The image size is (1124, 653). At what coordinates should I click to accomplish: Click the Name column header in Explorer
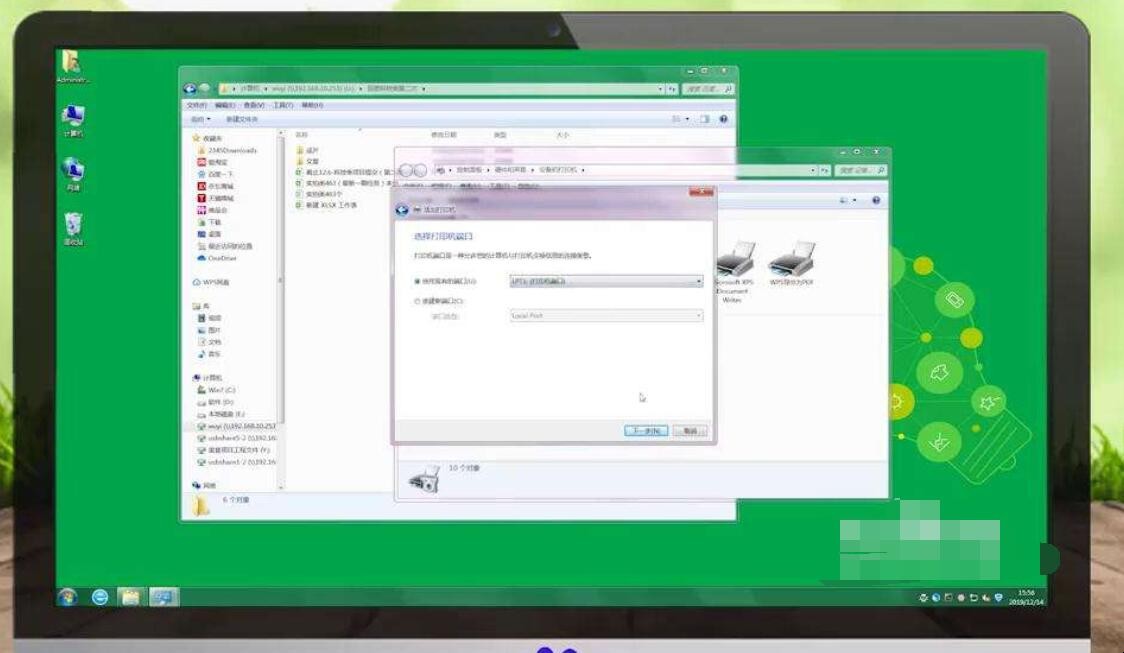[302, 135]
